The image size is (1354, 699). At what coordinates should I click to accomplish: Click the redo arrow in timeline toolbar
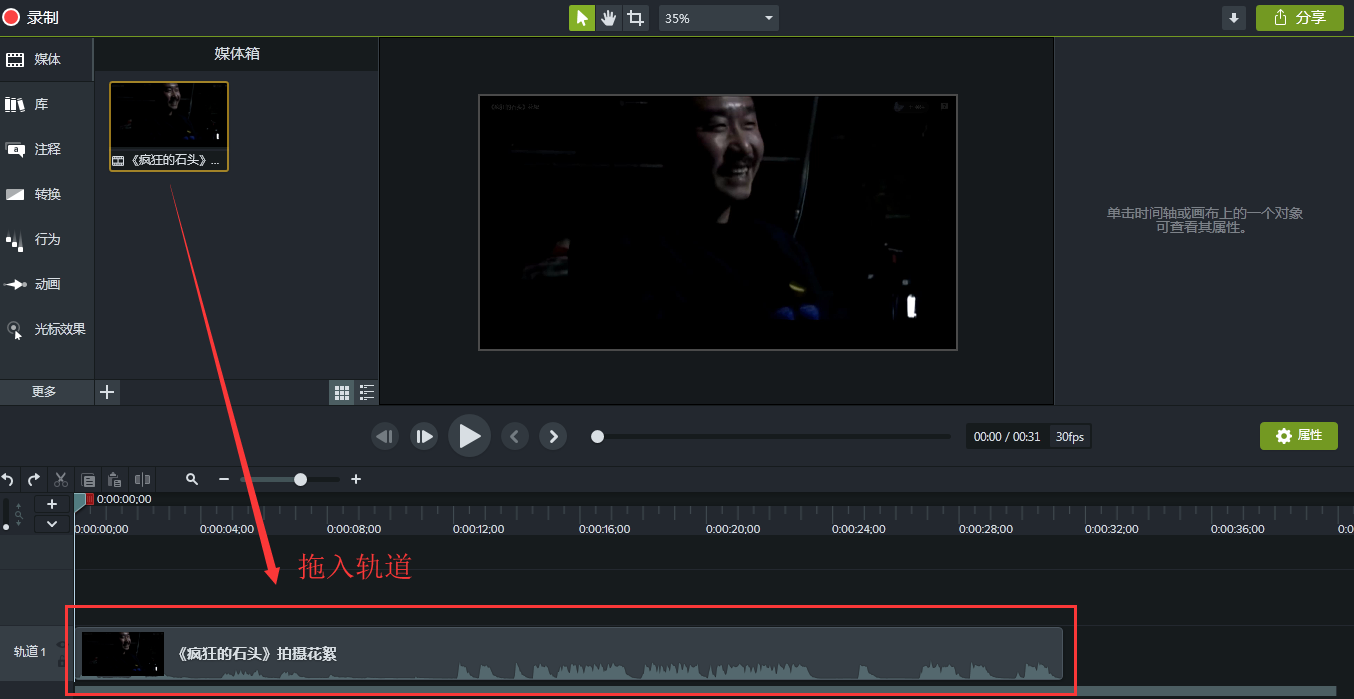click(34, 479)
